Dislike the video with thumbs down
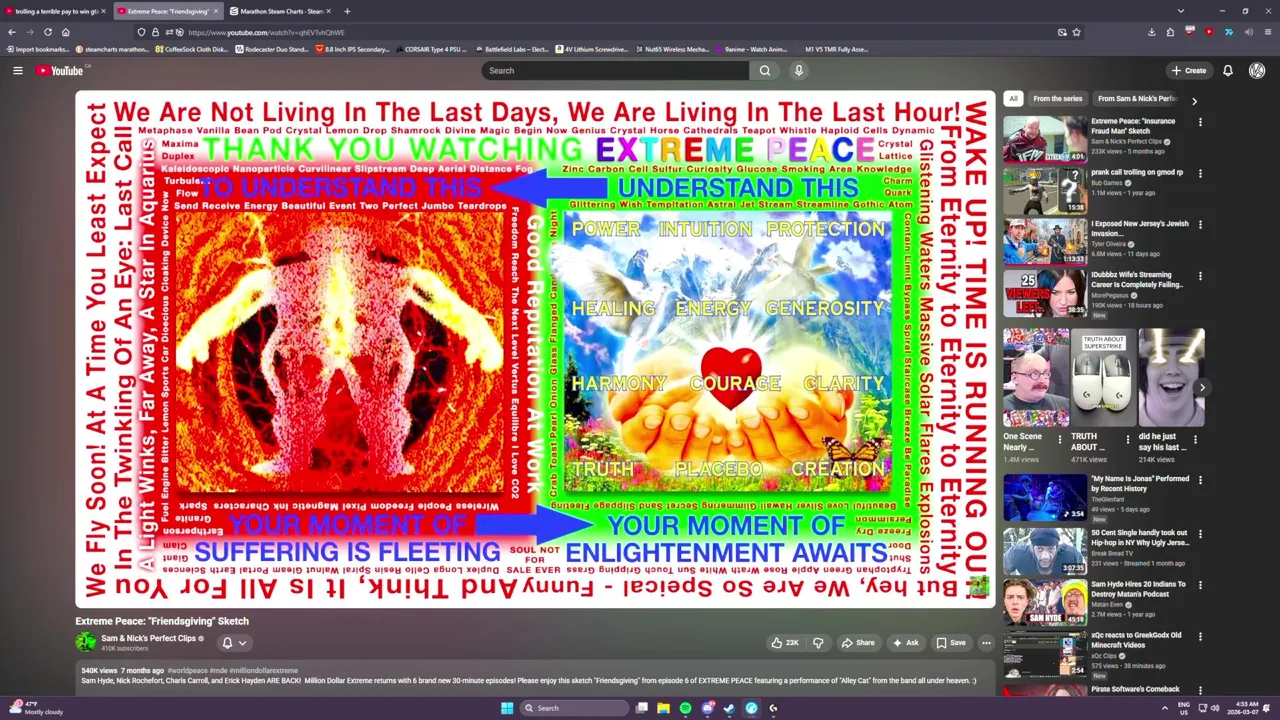1280x720 pixels. click(x=818, y=643)
